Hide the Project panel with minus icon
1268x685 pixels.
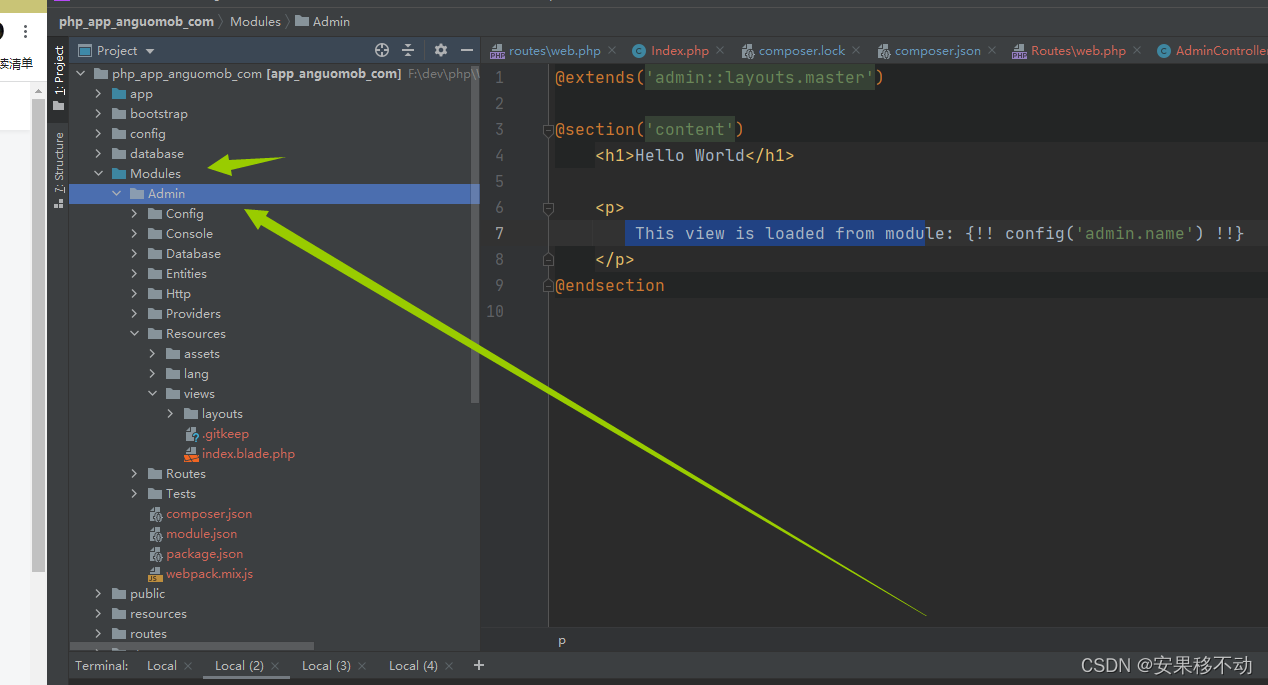coord(468,50)
